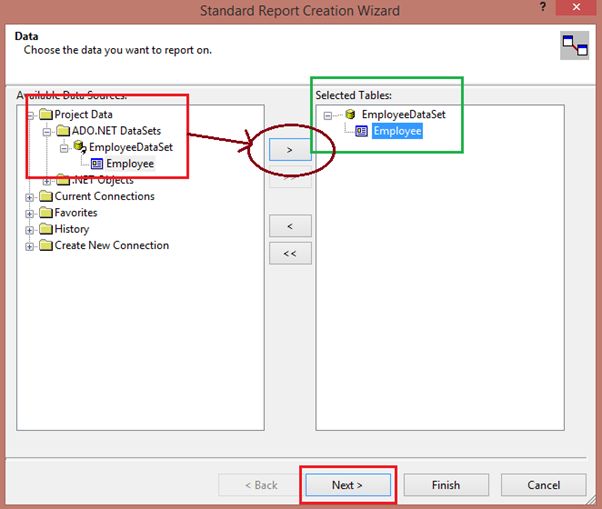Click the EmployeeDataSet database icon in Available Data Sources
The image size is (602, 509).
click(80, 147)
